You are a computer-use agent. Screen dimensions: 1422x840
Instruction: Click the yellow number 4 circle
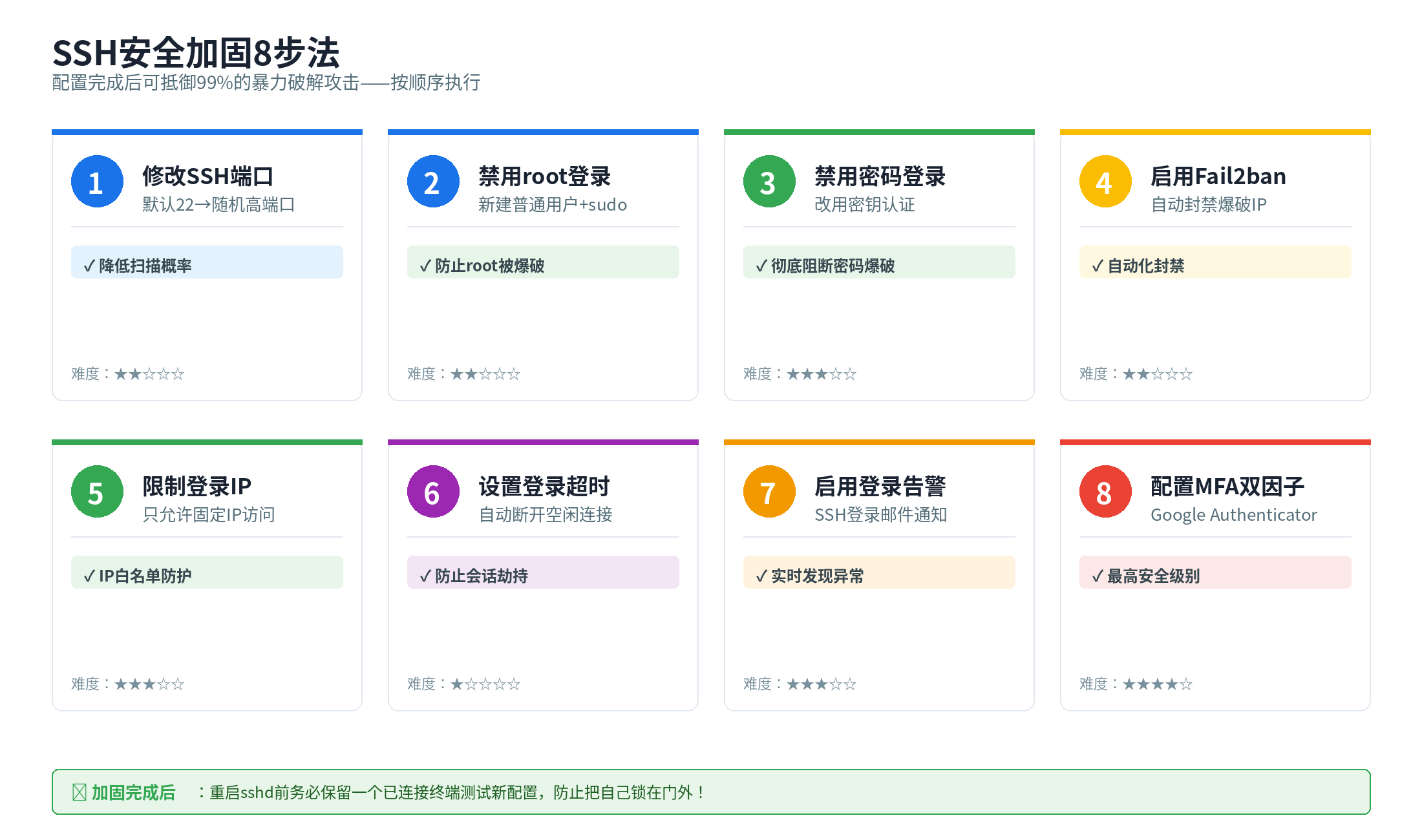[1105, 182]
